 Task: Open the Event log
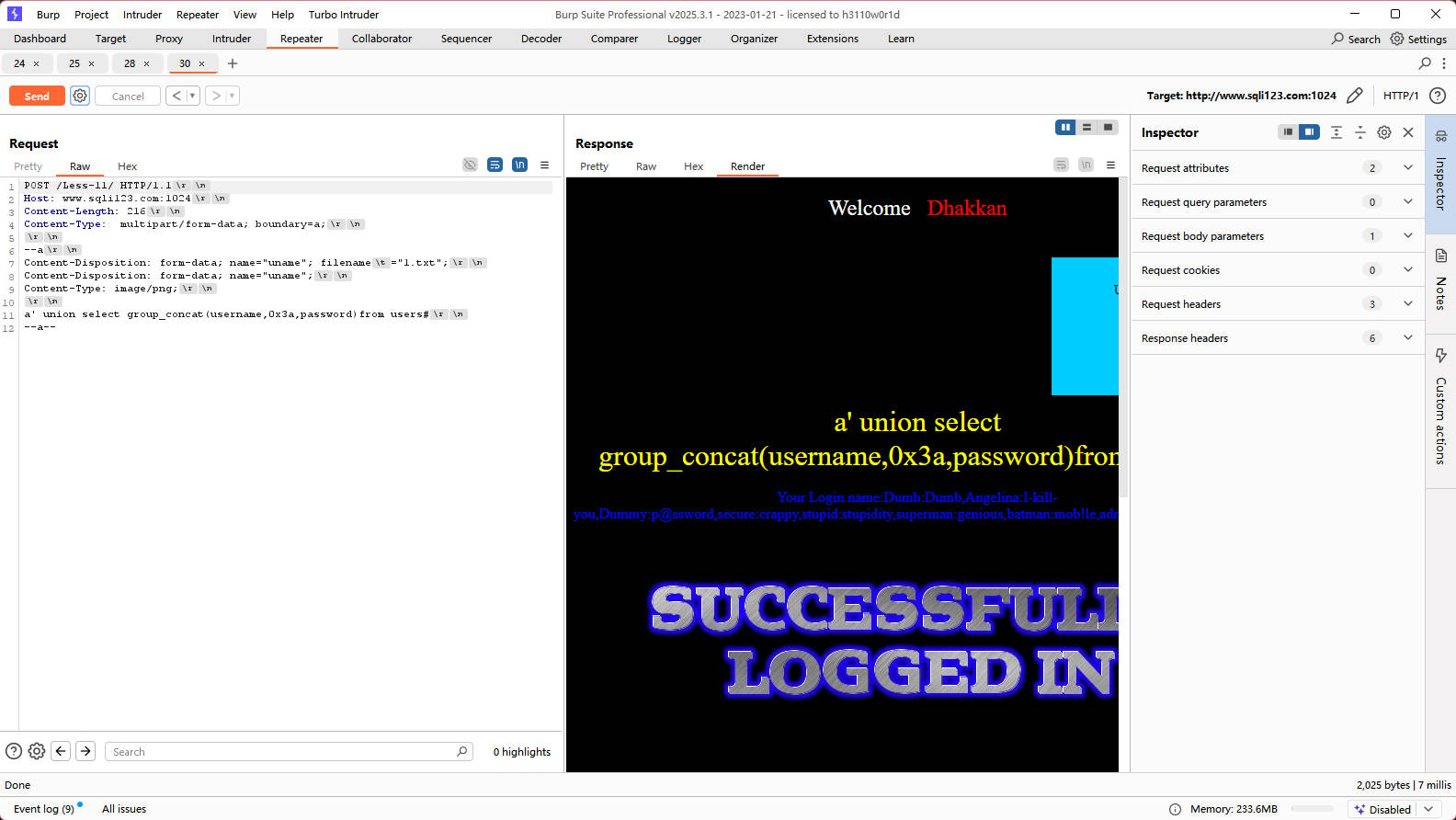pos(44,809)
